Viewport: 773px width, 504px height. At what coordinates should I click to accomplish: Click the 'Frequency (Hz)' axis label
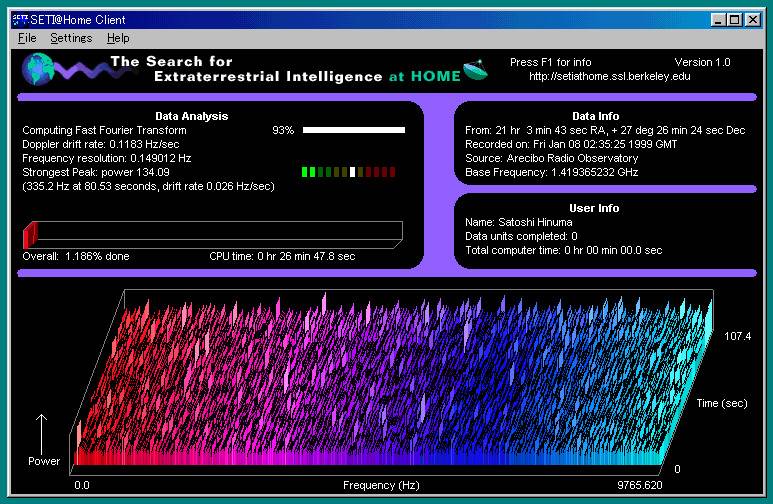click(381, 485)
